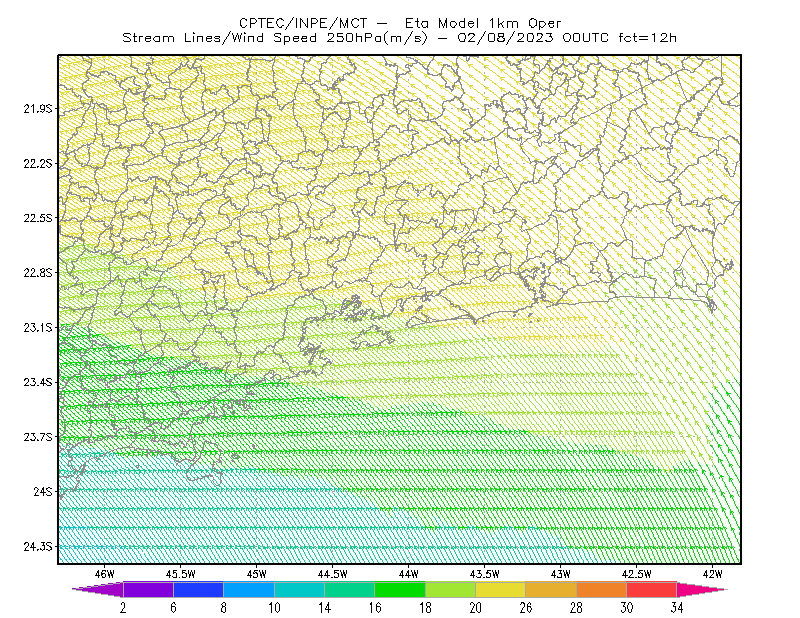Click the 23.1S latitude axis label
The height and width of the screenshot is (618, 800).
38,327
